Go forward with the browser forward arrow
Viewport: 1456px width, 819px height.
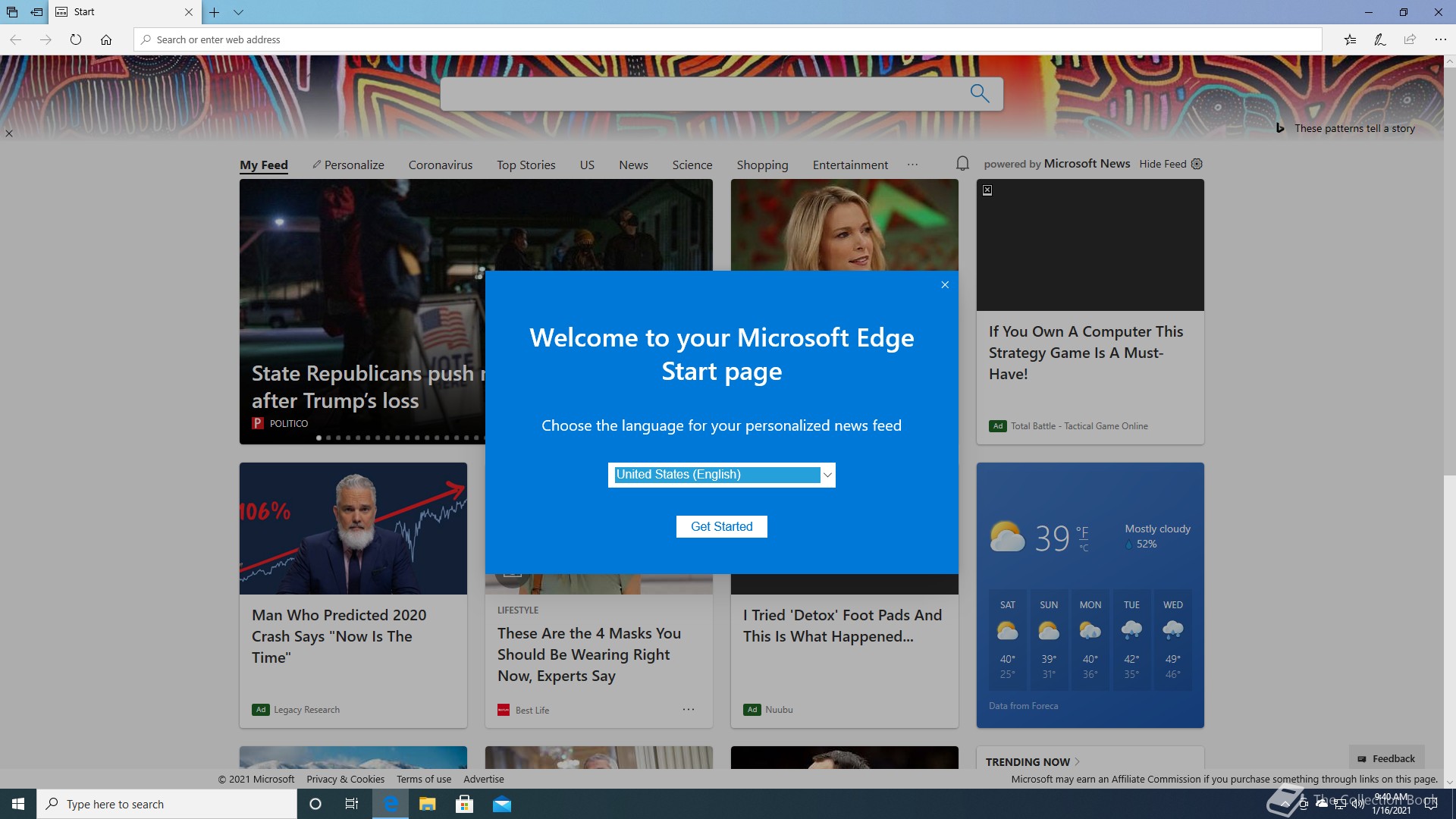(x=45, y=39)
